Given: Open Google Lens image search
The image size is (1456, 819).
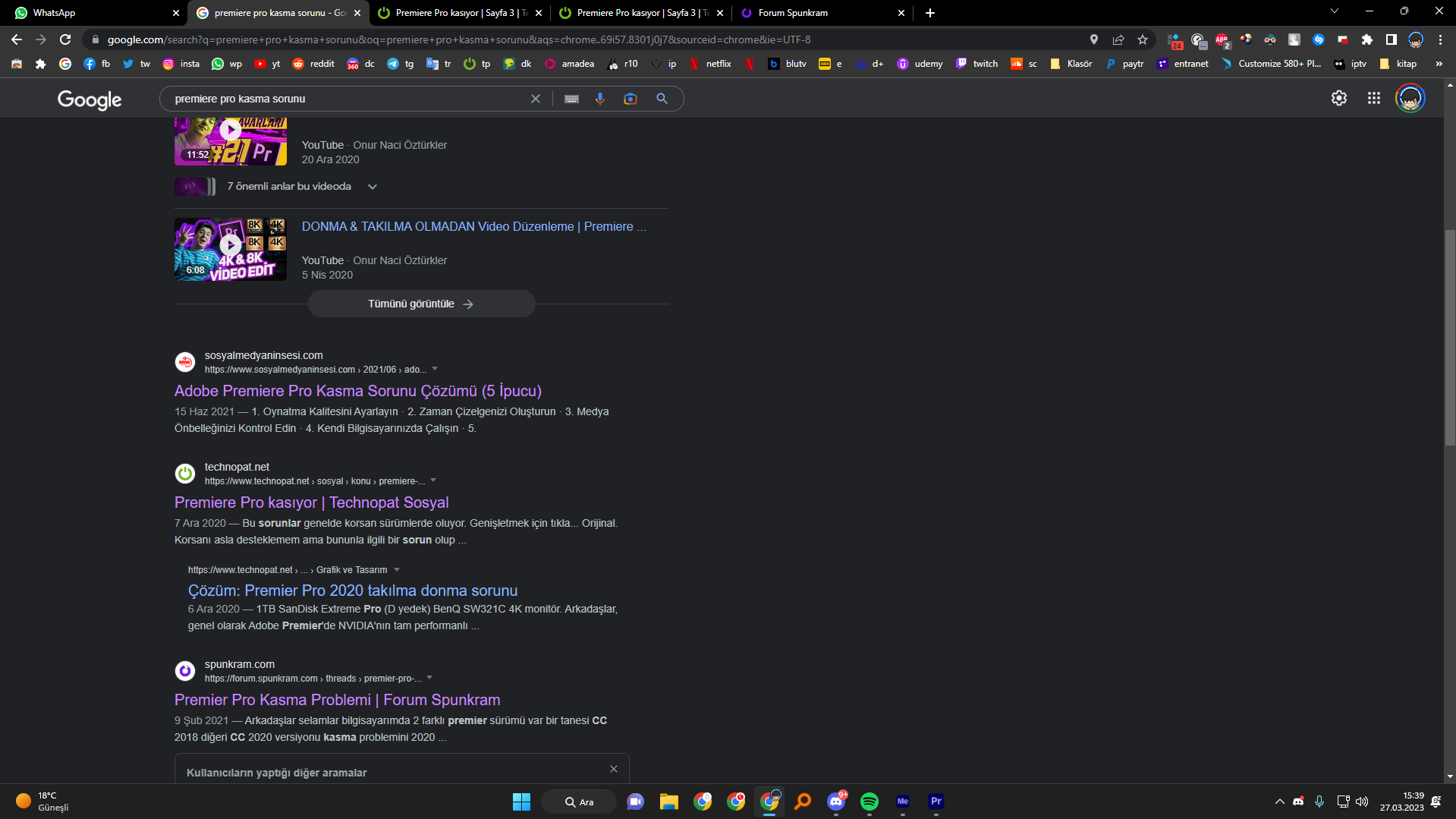Looking at the screenshot, I should 631,99.
